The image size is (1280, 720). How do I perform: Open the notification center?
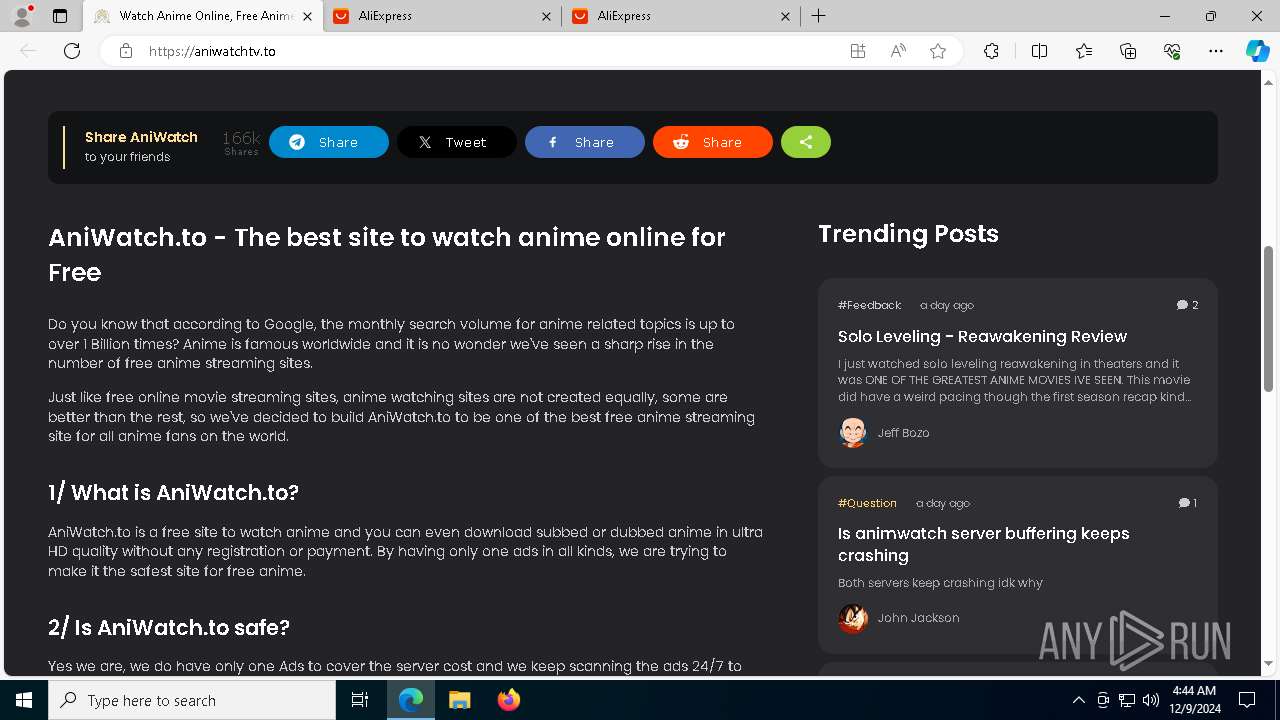pyautogui.click(x=1247, y=700)
